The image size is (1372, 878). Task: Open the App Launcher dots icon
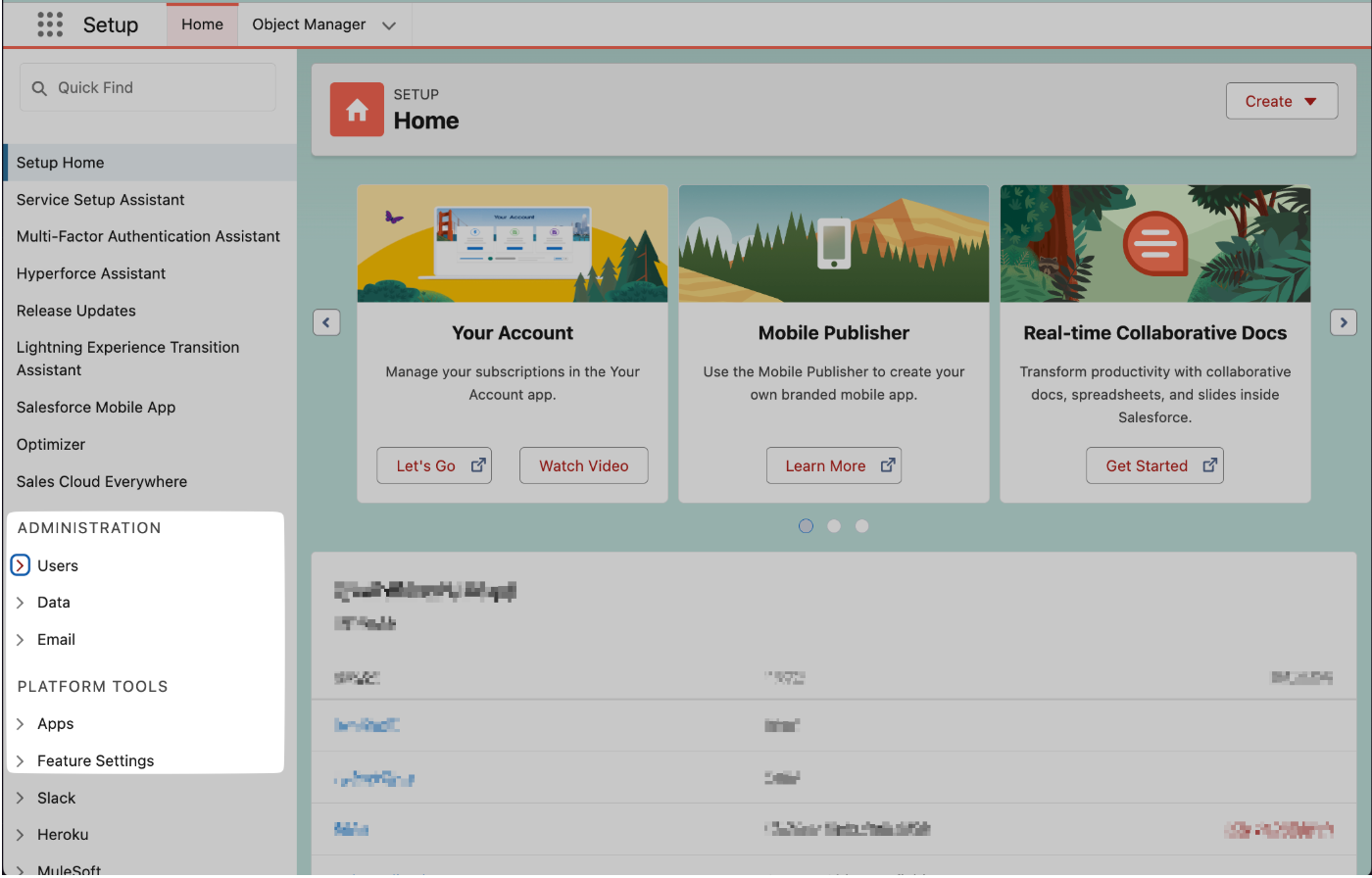click(50, 24)
